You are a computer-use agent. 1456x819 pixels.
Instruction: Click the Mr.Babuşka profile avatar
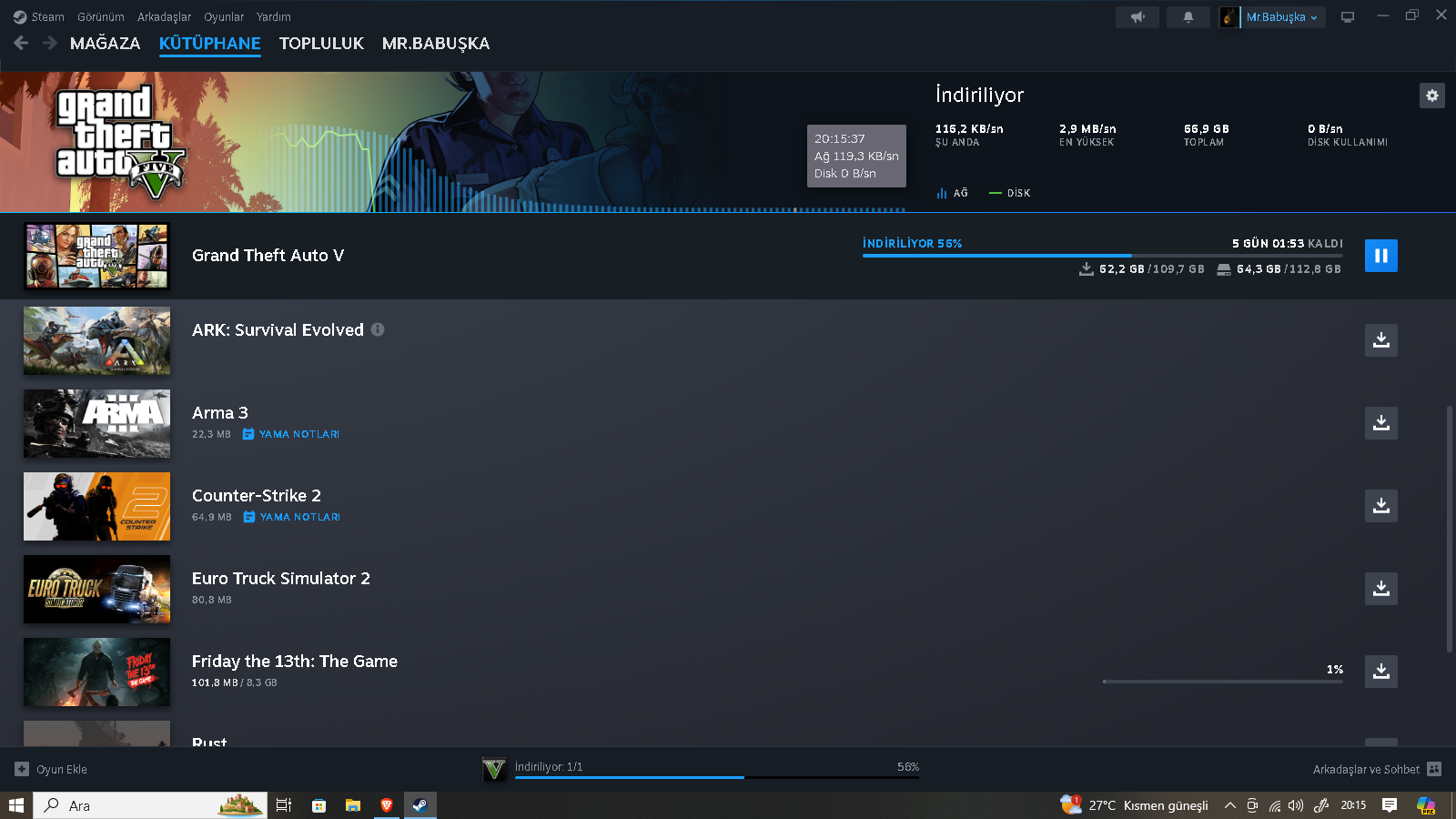pyautogui.click(x=1229, y=17)
